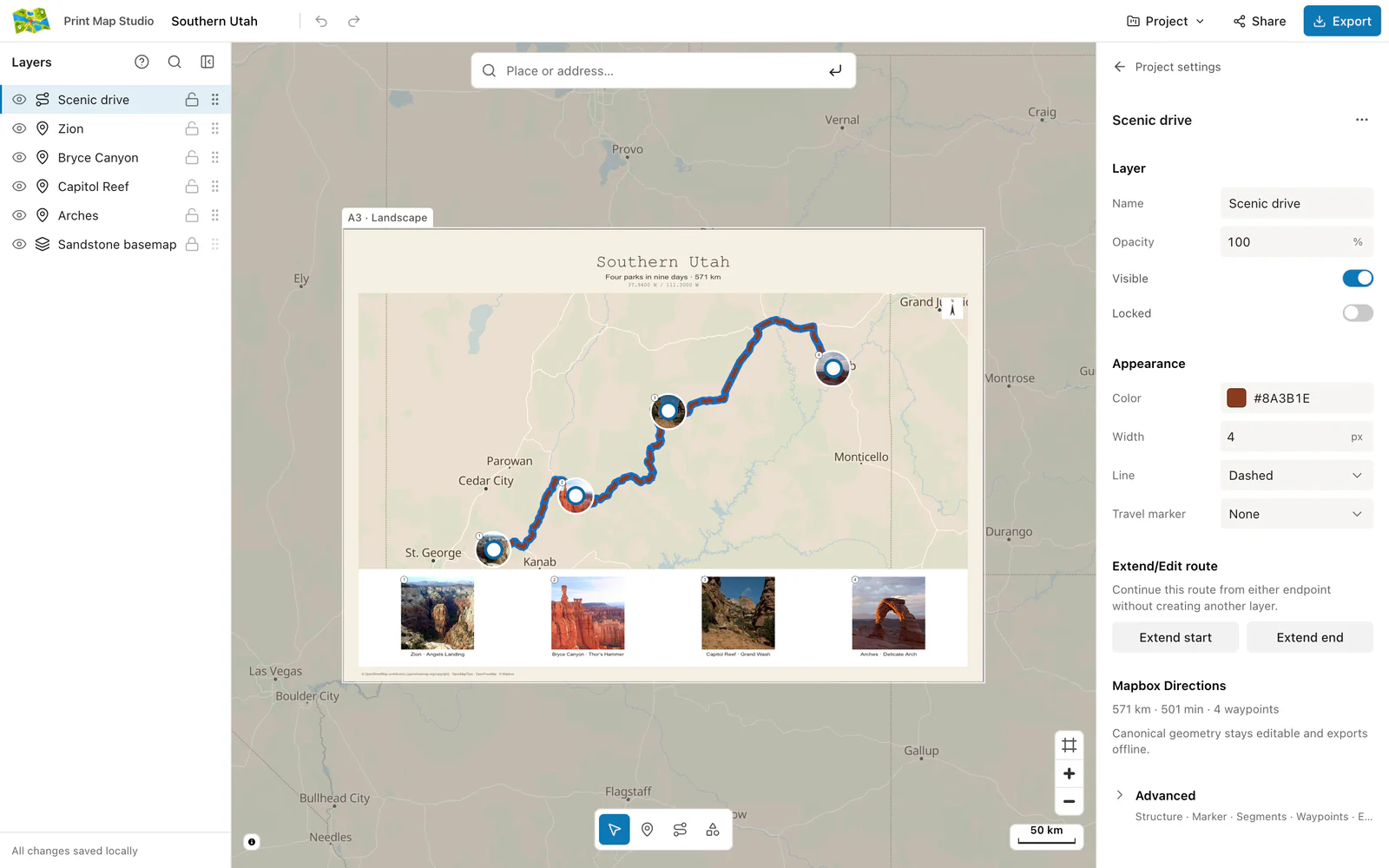
Task: Click Extend start button
Action: click(x=1175, y=637)
